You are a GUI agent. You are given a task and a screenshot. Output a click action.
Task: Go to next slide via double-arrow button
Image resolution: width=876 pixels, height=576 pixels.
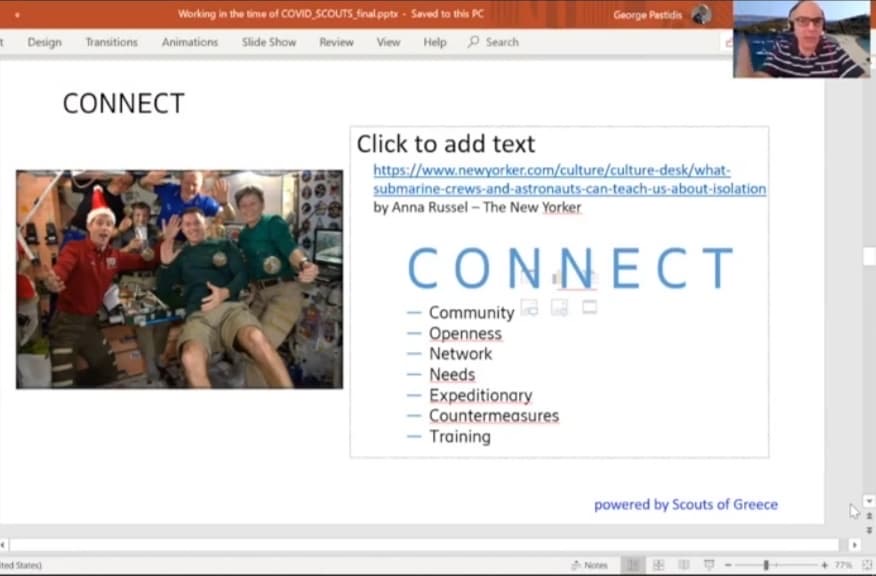[868, 528]
